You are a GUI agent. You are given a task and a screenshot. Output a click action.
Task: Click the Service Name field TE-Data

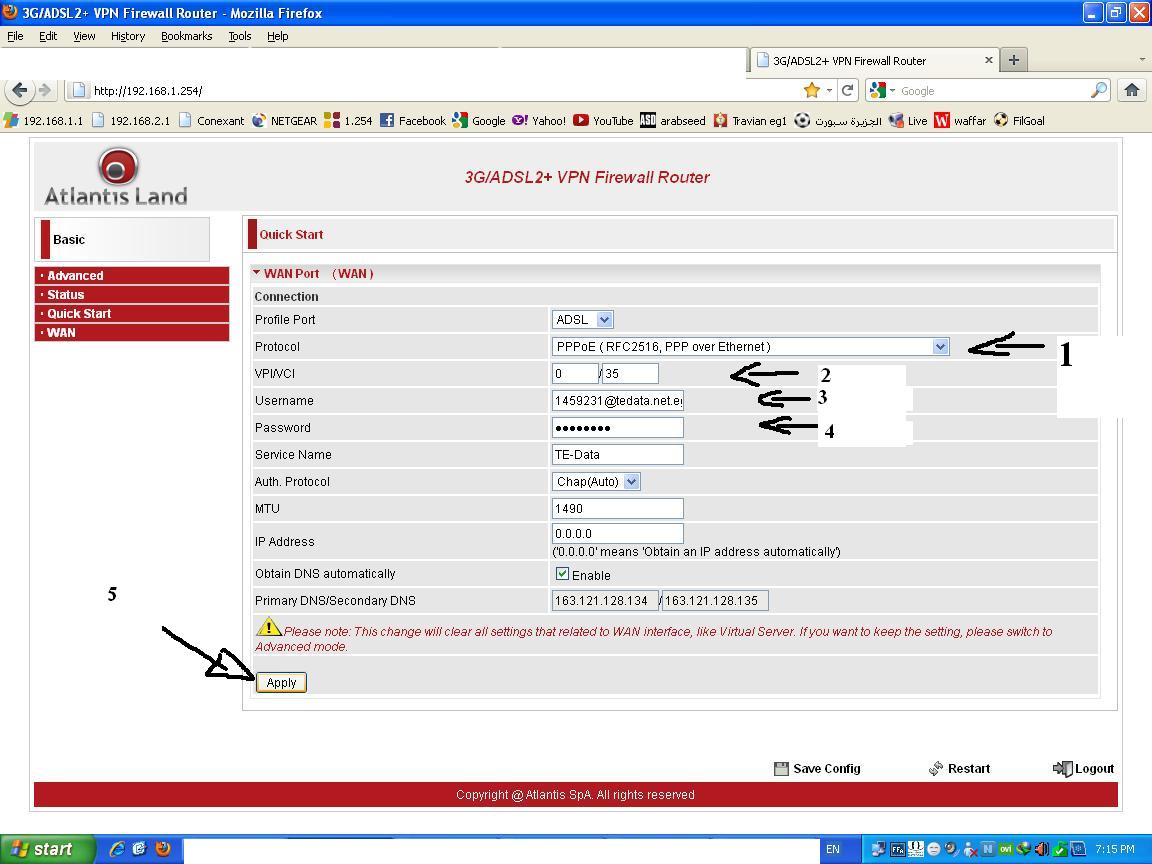[x=618, y=455]
